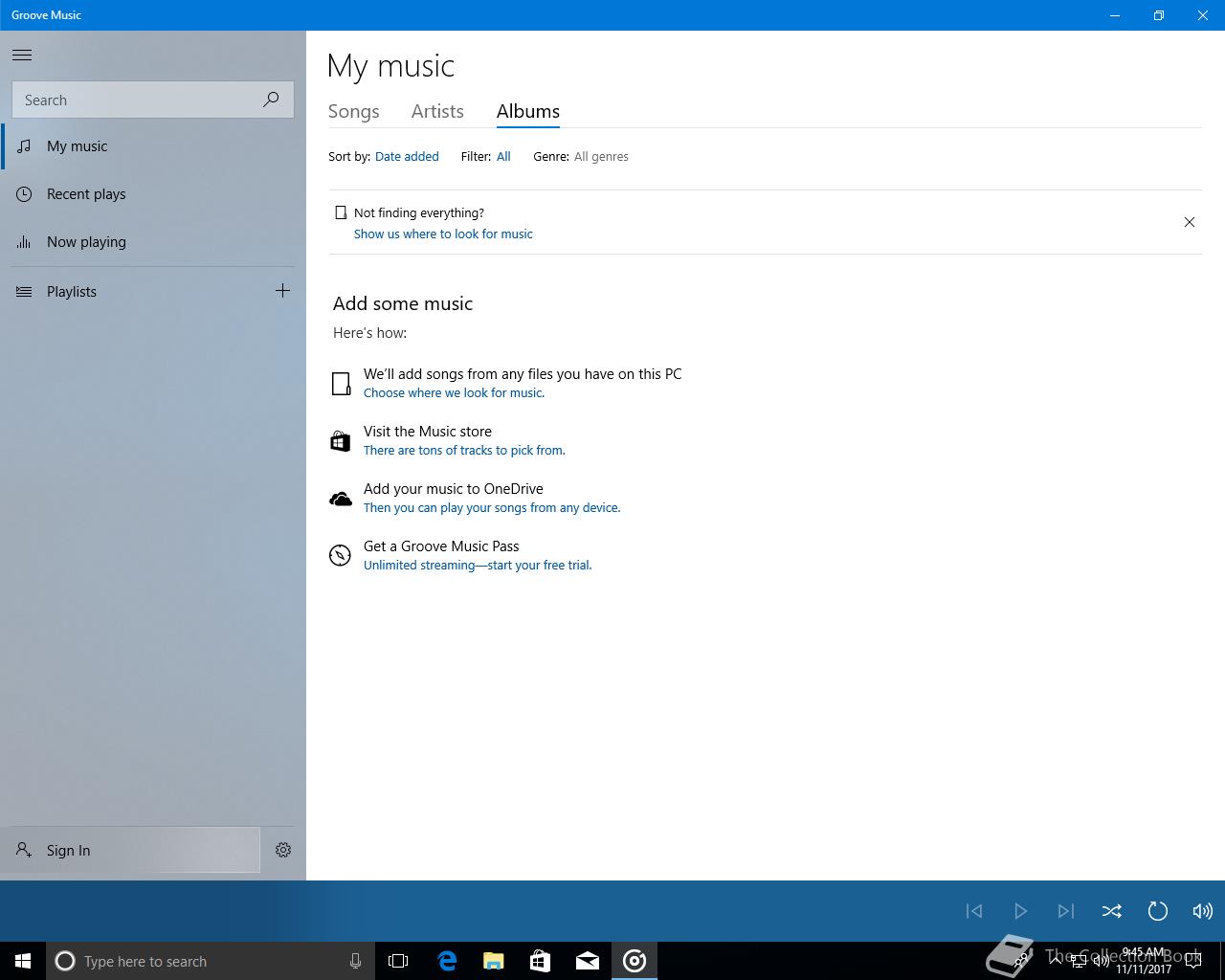Skip to previous track

coord(974,911)
